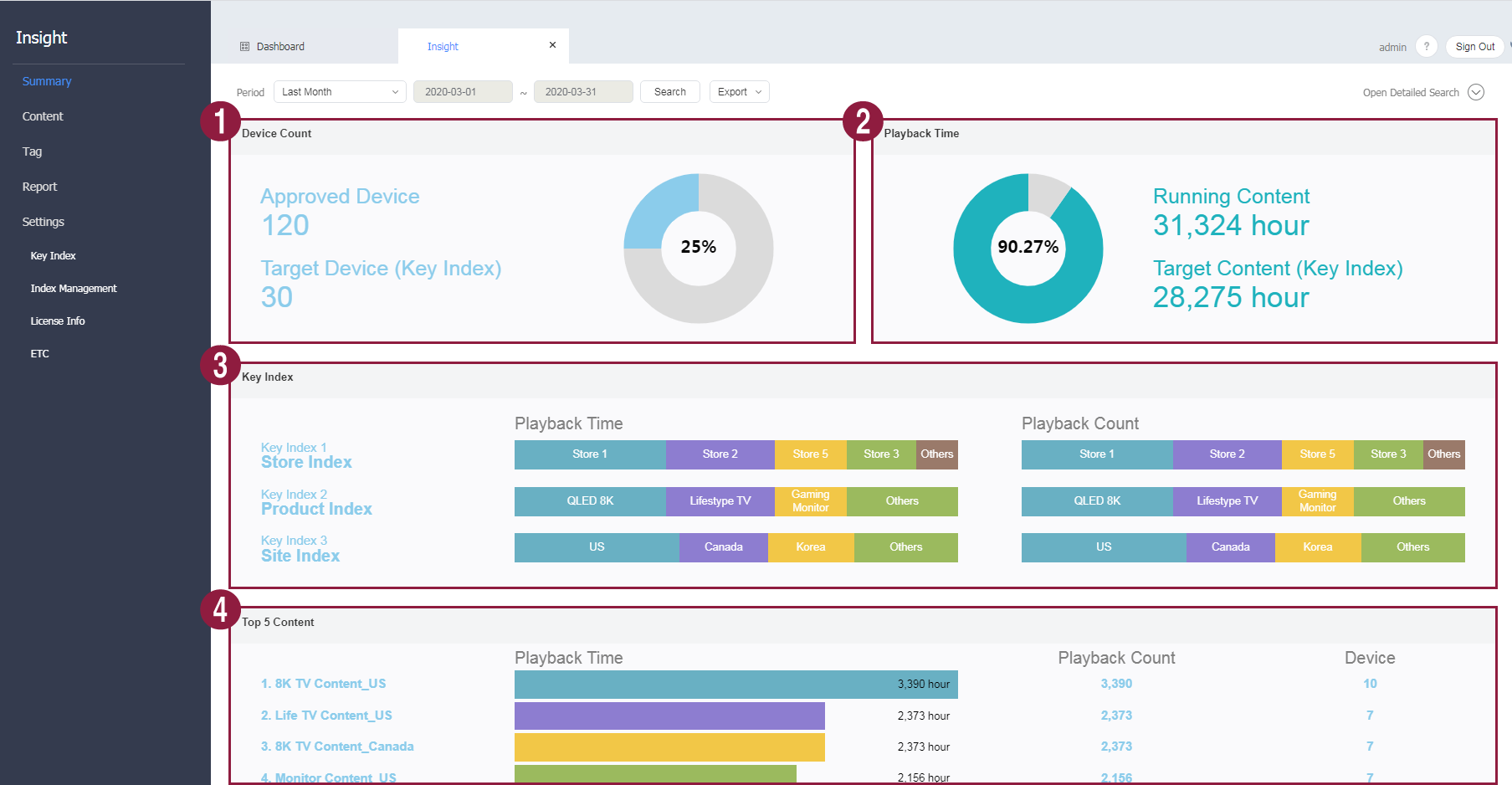Close the Insight tab
Image resolution: width=1512 pixels, height=785 pixels.
click(x=552, y=45)
